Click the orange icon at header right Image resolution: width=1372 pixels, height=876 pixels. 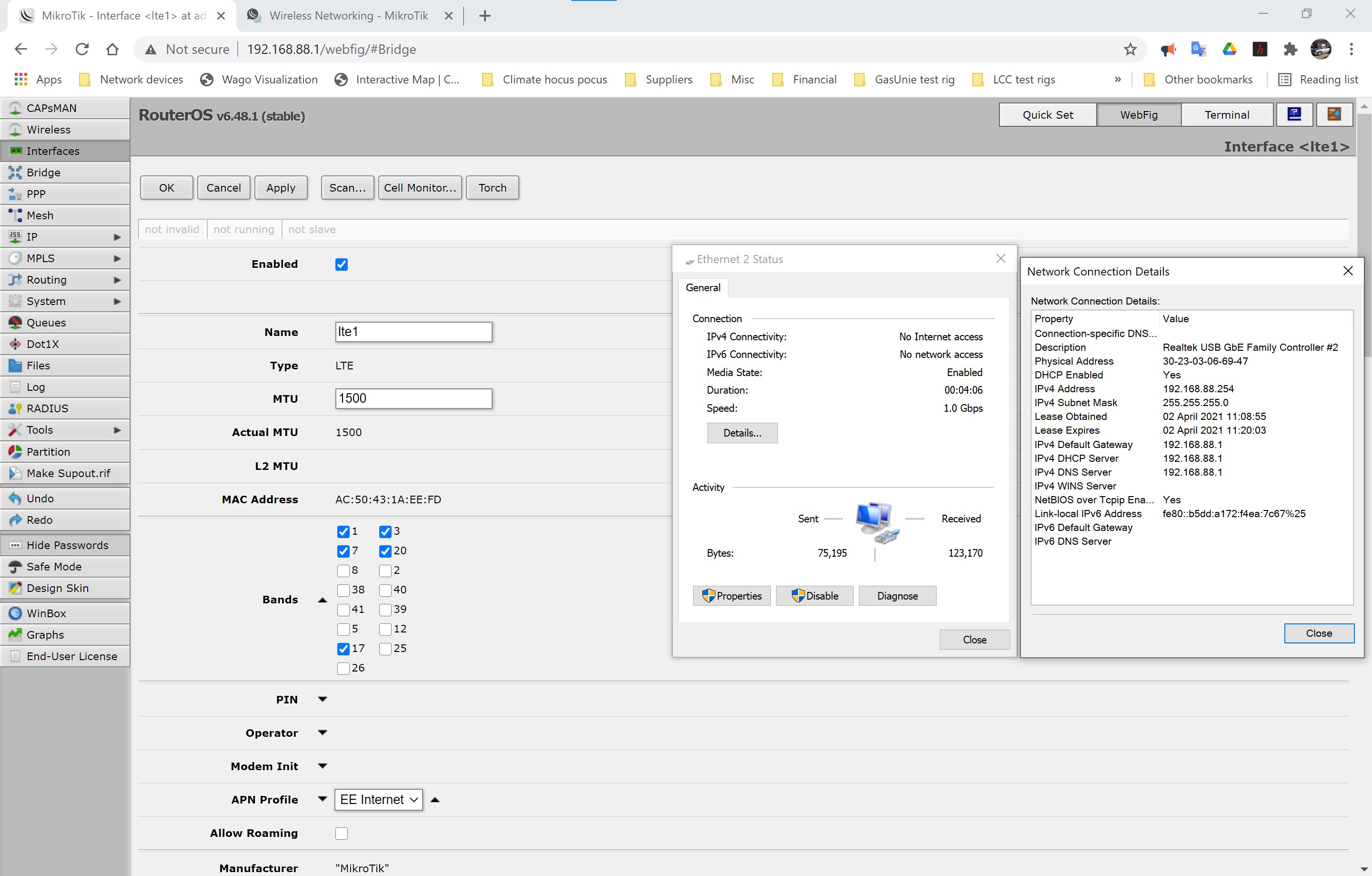click(x=1334, y=114)
